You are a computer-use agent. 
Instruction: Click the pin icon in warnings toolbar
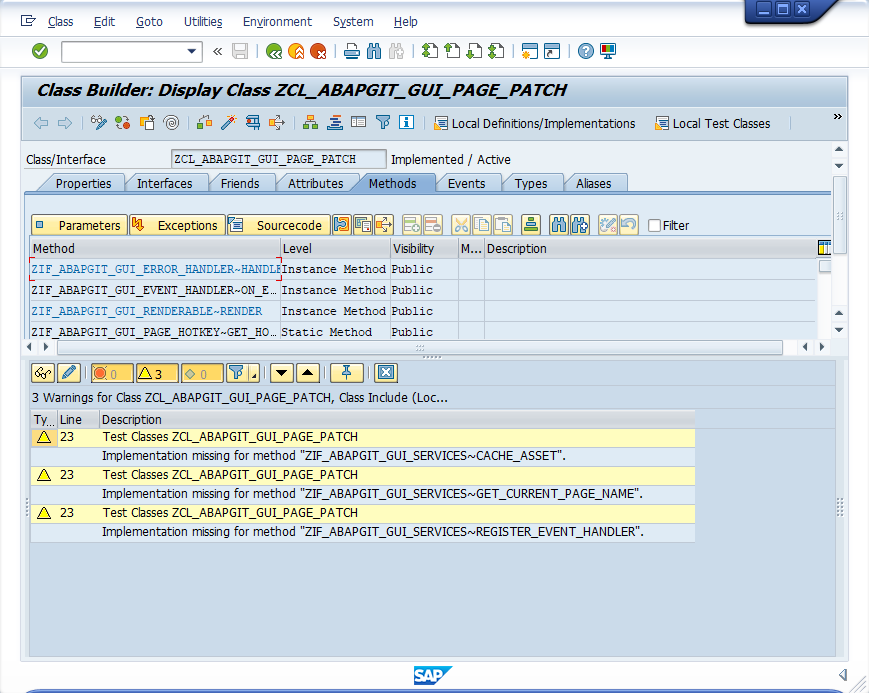[x=346, y=373]
